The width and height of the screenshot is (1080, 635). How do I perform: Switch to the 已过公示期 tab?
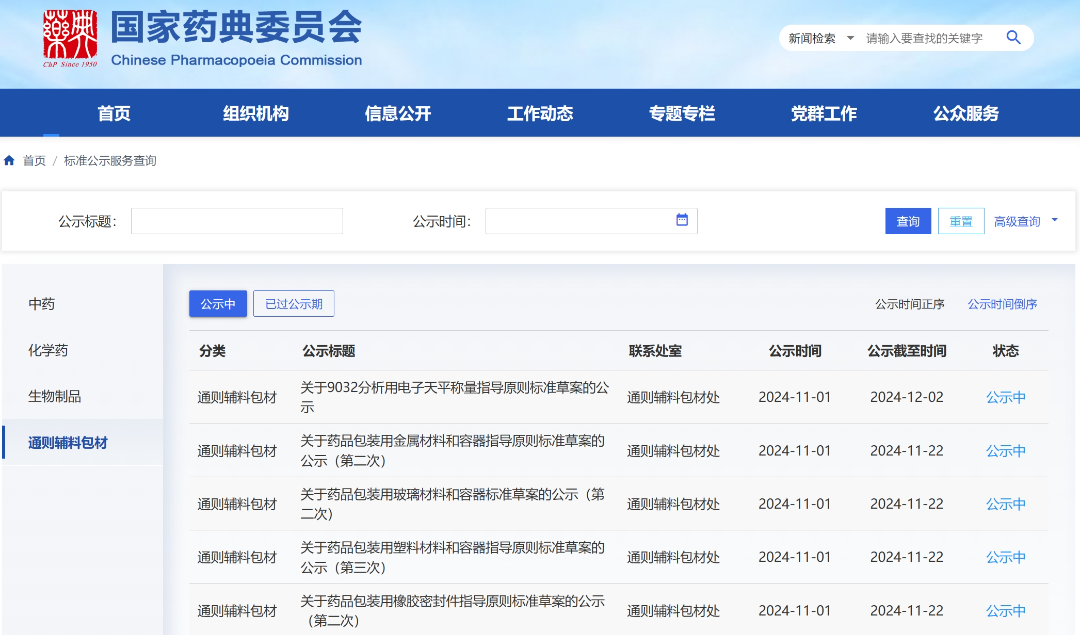(293, 304)
